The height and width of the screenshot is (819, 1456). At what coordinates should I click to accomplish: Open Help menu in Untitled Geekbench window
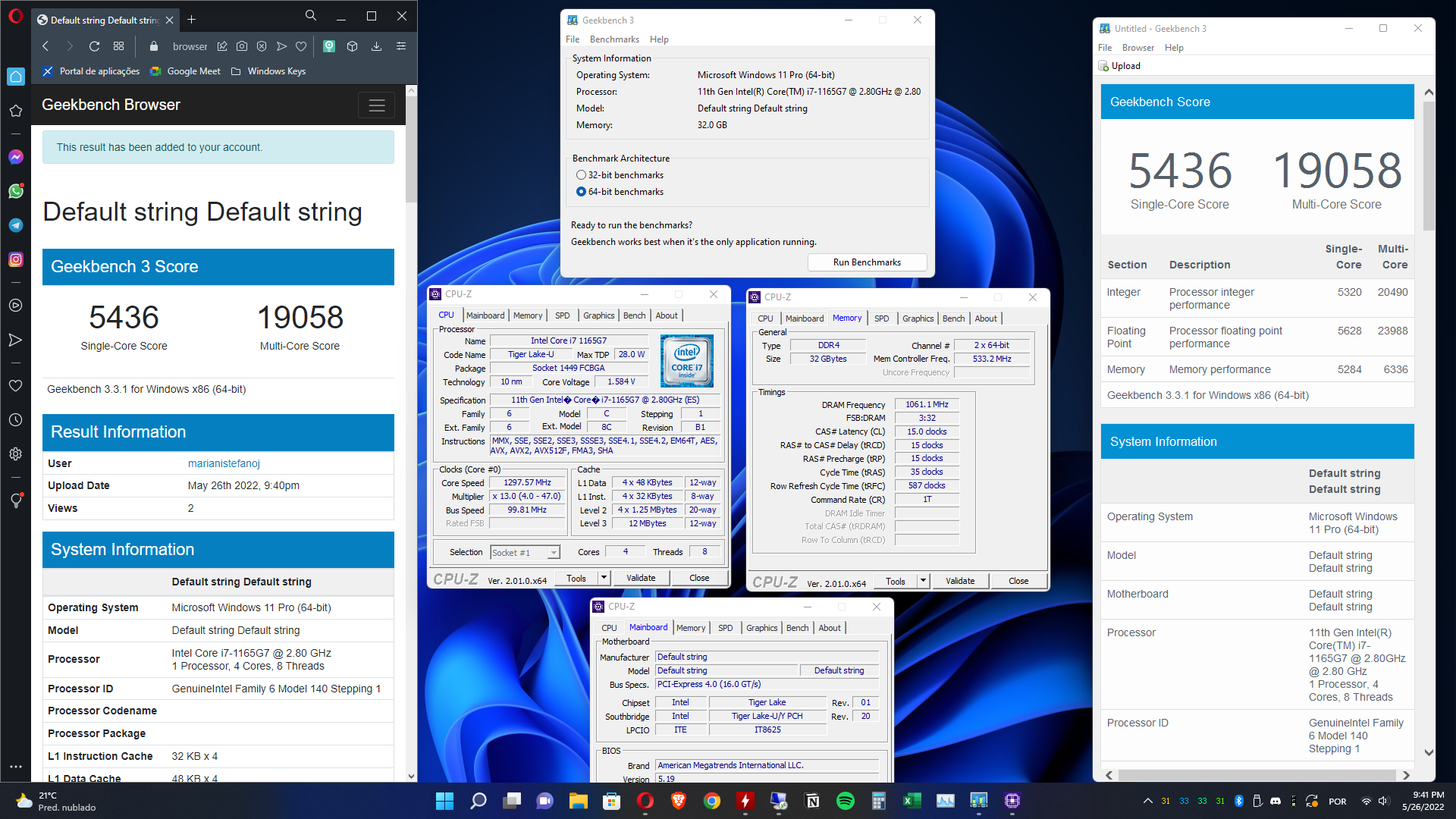click(x=1174, y=48)
